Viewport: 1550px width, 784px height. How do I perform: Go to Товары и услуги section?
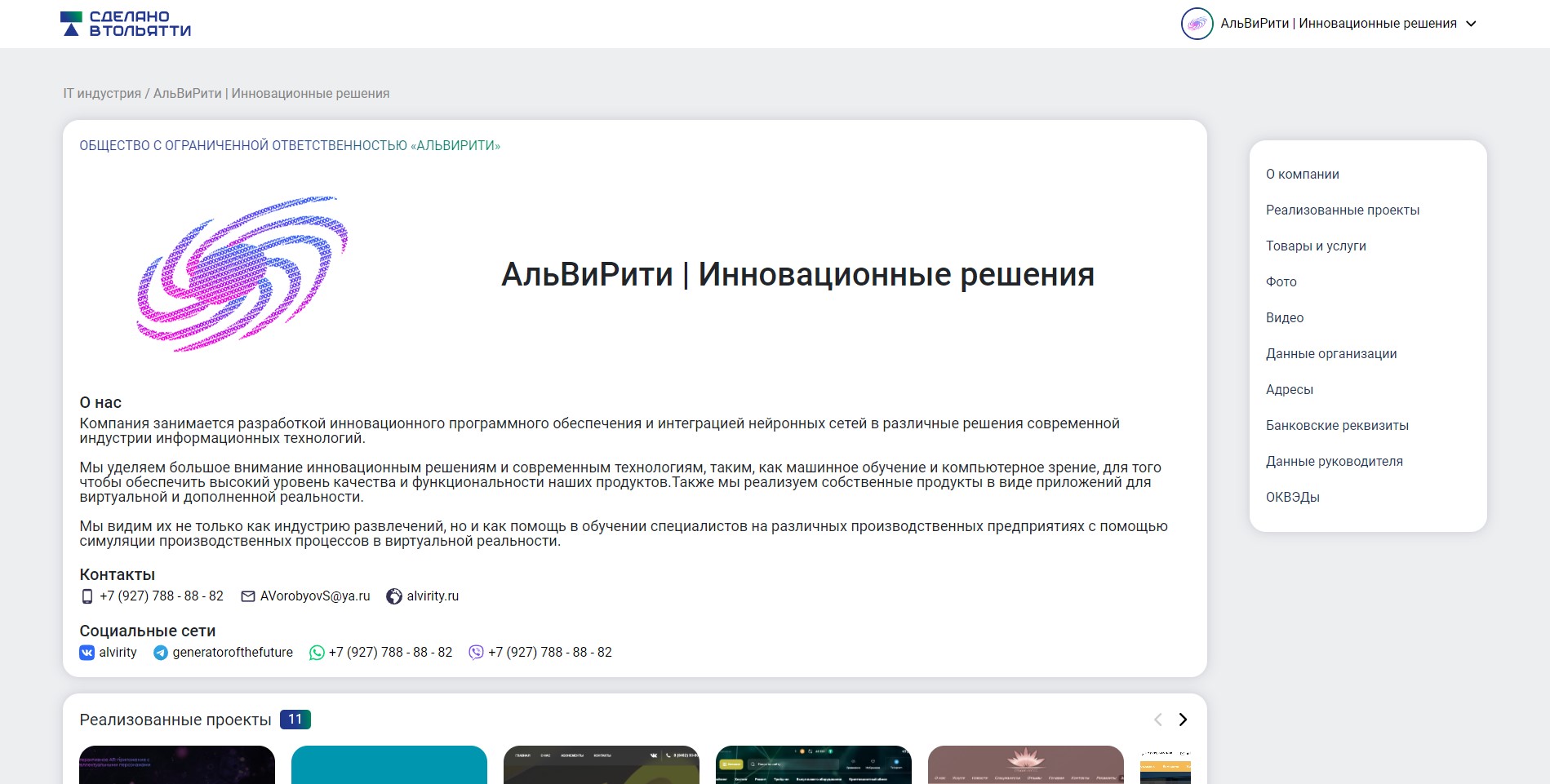click(x=1316, y=246)
